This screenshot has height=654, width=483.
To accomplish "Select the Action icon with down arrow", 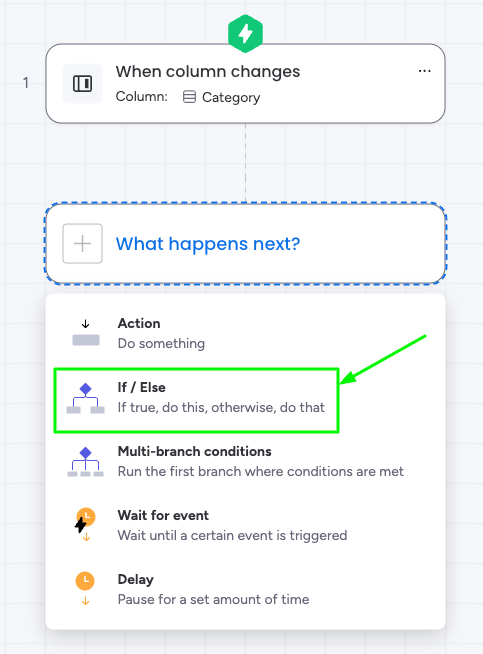I will [86, 333].
